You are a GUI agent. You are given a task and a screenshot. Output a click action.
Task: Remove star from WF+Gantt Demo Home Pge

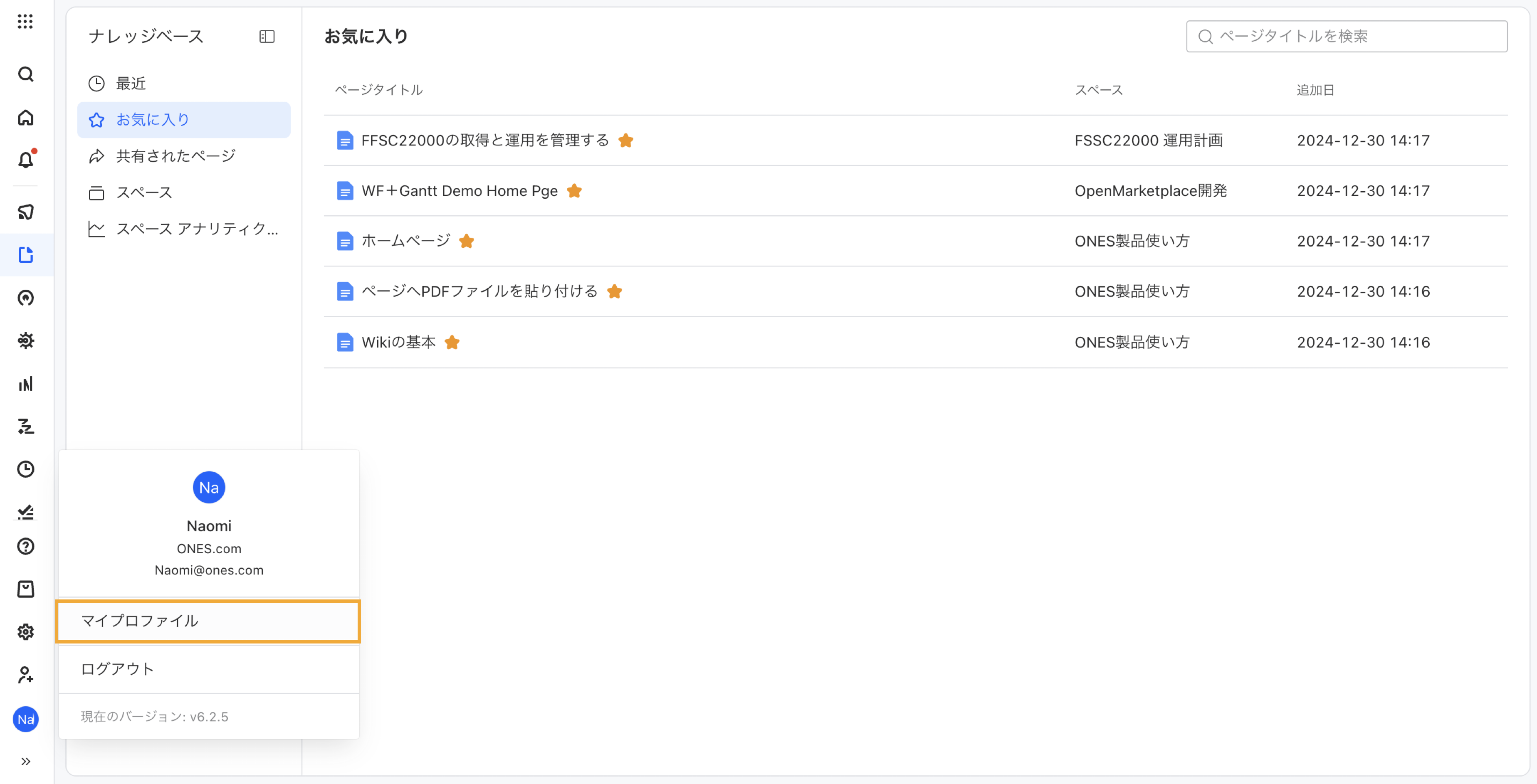point(574,191)
